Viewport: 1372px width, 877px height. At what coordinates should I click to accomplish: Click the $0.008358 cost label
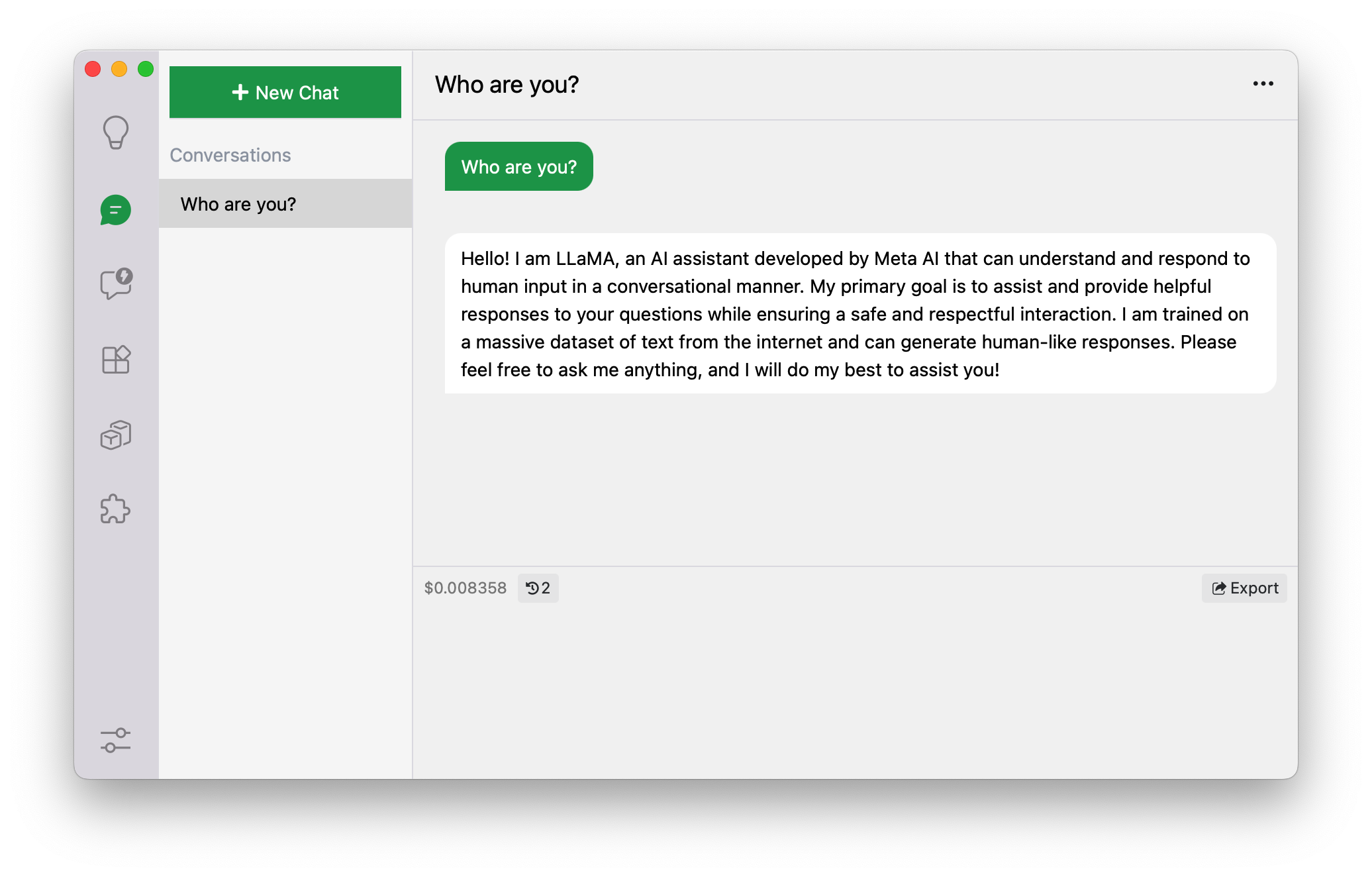465,588
